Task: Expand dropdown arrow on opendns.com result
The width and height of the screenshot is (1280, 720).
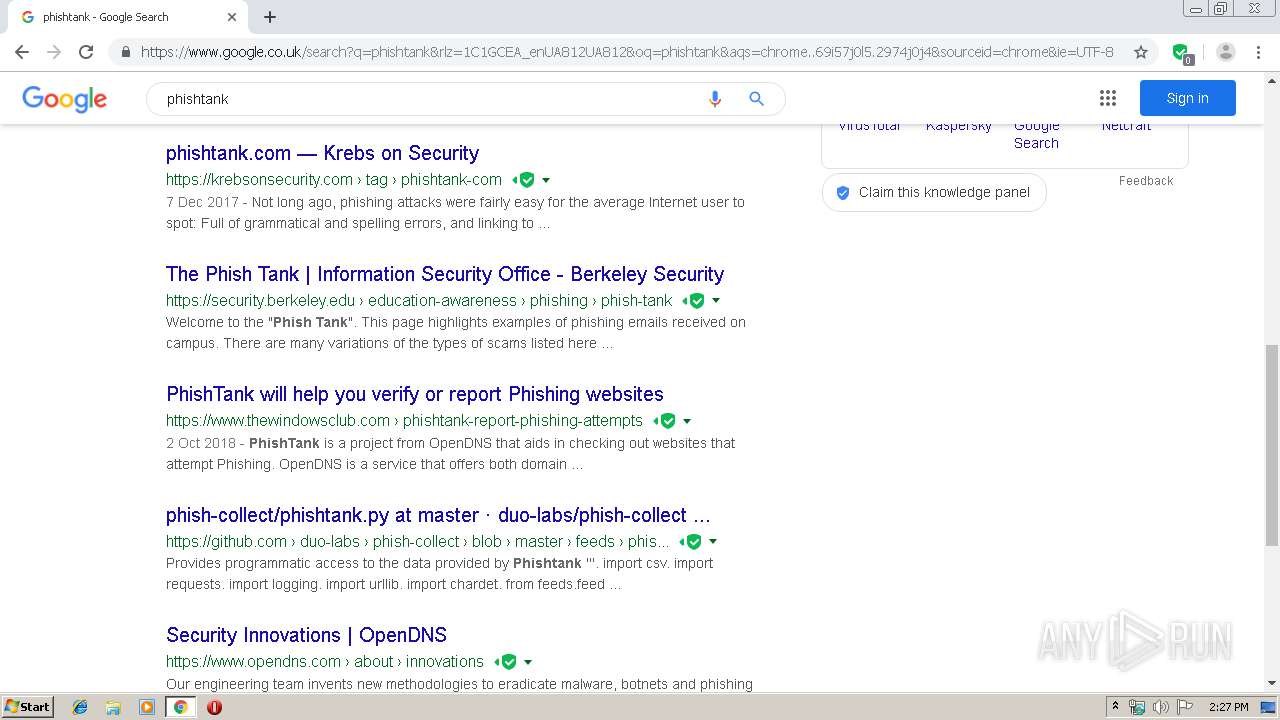Action: coord(528,662)
